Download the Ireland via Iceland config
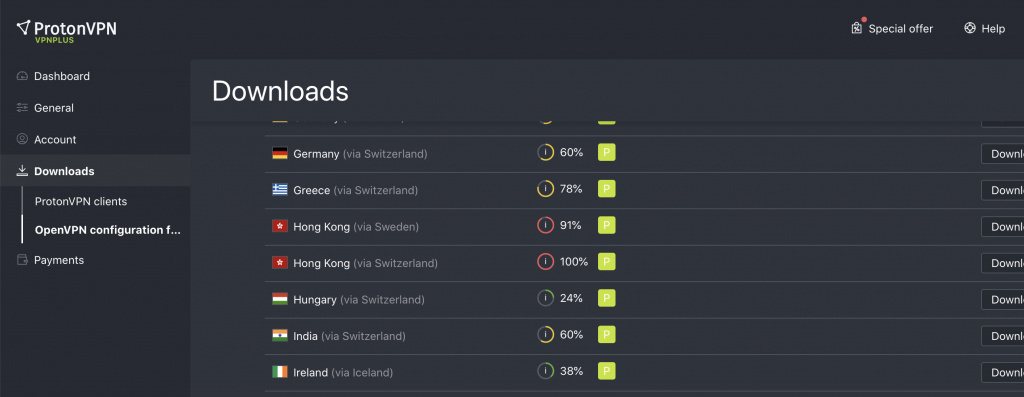Viewport: 1024px width, 397px height. point(1002,372)
